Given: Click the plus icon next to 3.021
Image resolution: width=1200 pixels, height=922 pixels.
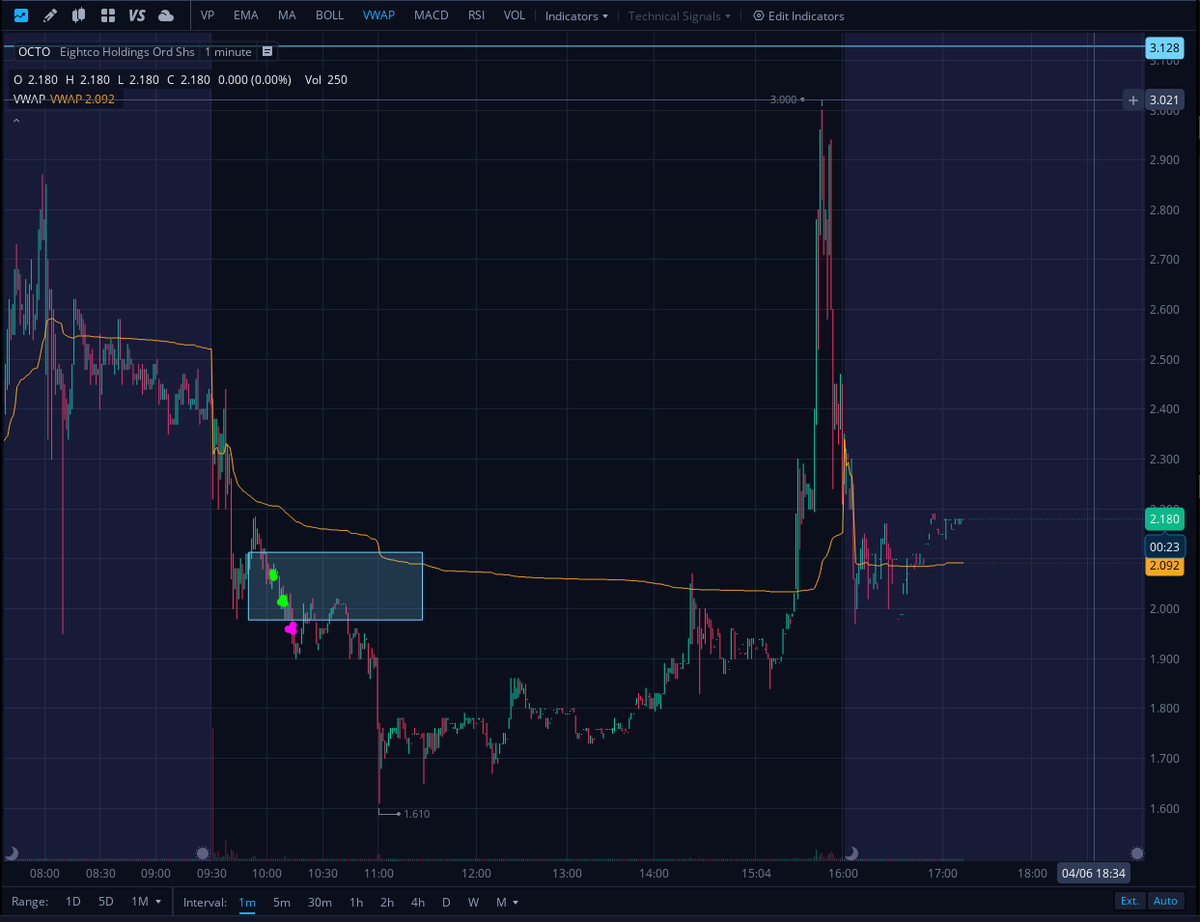Looking at the screenshot, I should click(x=1133, y=100).
